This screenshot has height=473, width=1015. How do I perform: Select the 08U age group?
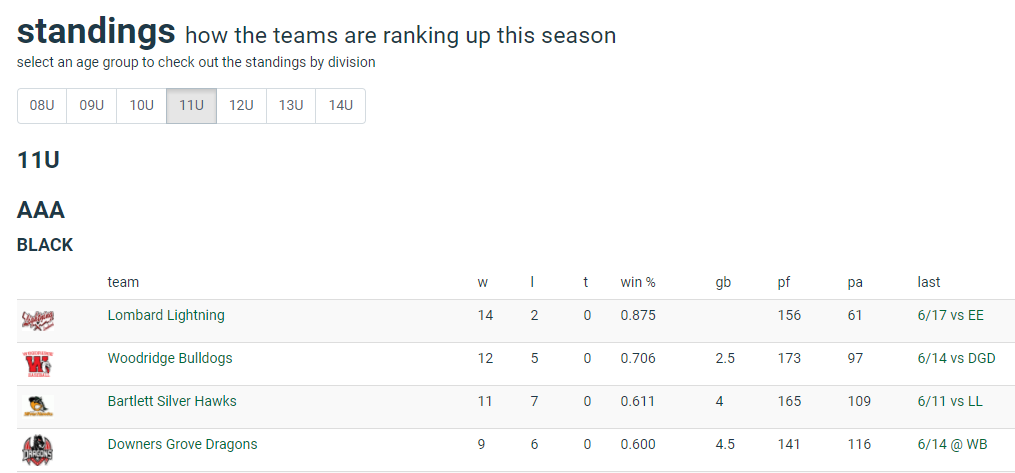[x=42, y=105]
